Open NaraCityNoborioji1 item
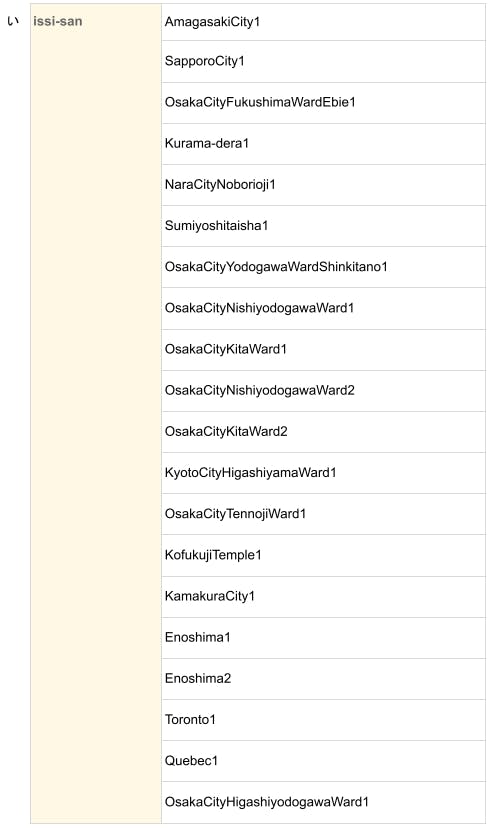The width and height of the screenshot is (490, 828). tap(220, 184)
